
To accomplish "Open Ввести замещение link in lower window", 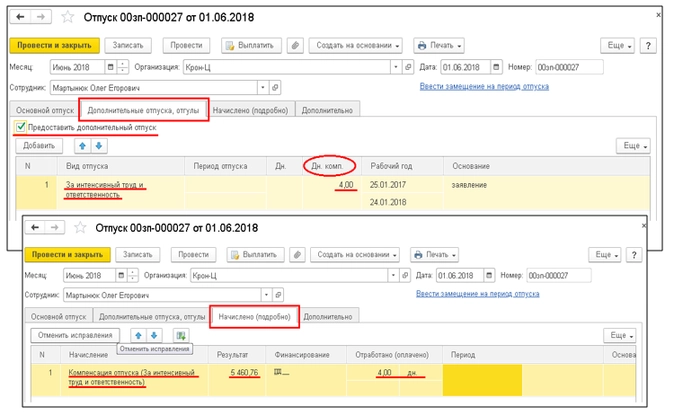I will click(x=478, y=294).
